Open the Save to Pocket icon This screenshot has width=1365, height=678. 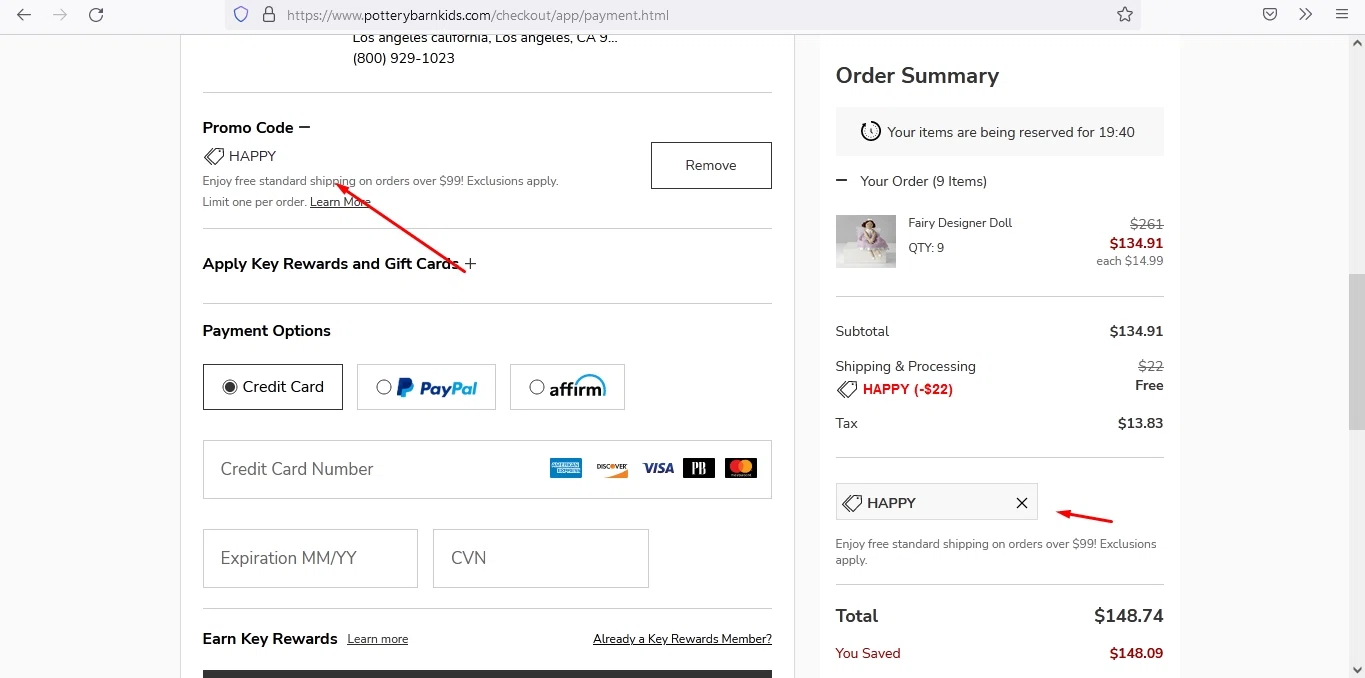point(1269,15)
